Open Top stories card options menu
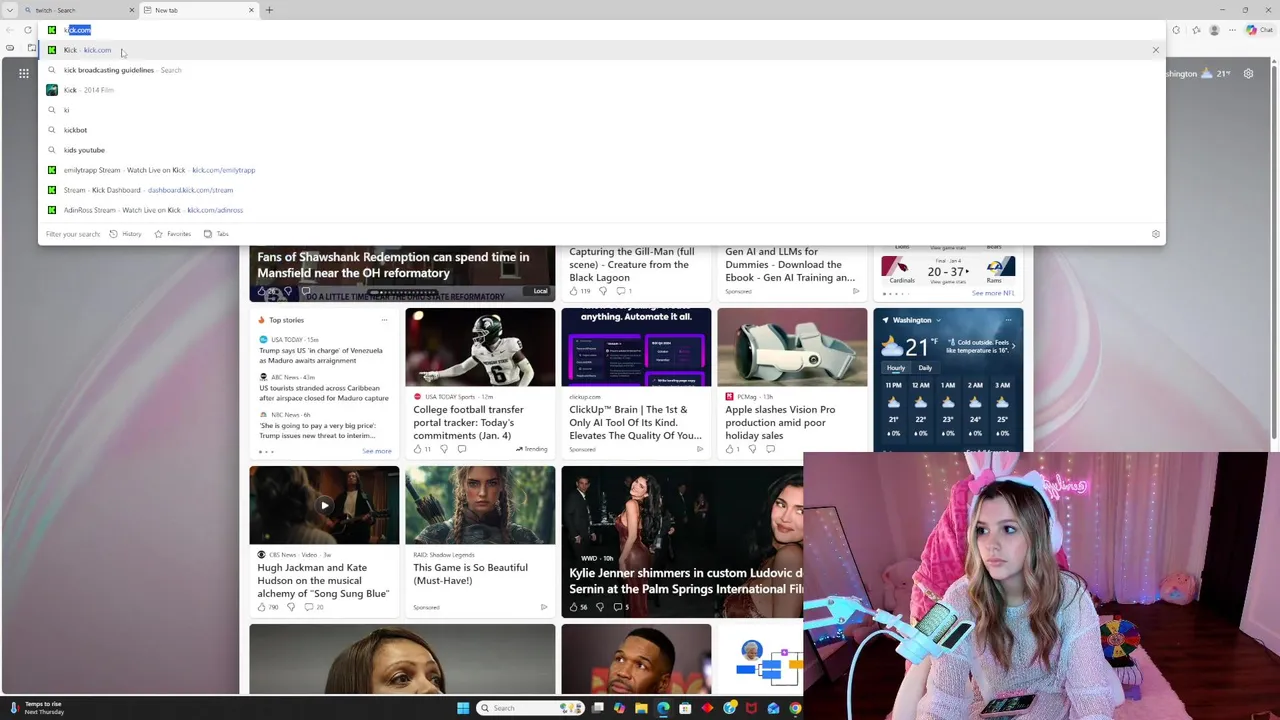Screen dimensions: 1280x720 click(384, 320)
